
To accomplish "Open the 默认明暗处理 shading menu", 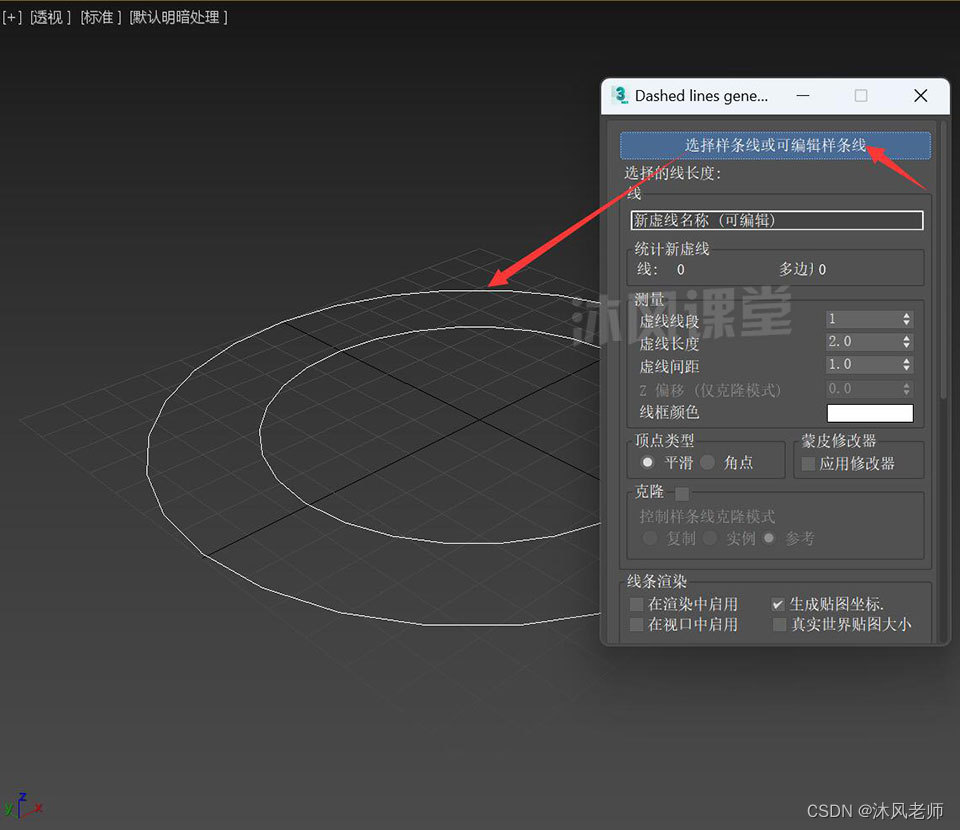I will coord(178,17).
